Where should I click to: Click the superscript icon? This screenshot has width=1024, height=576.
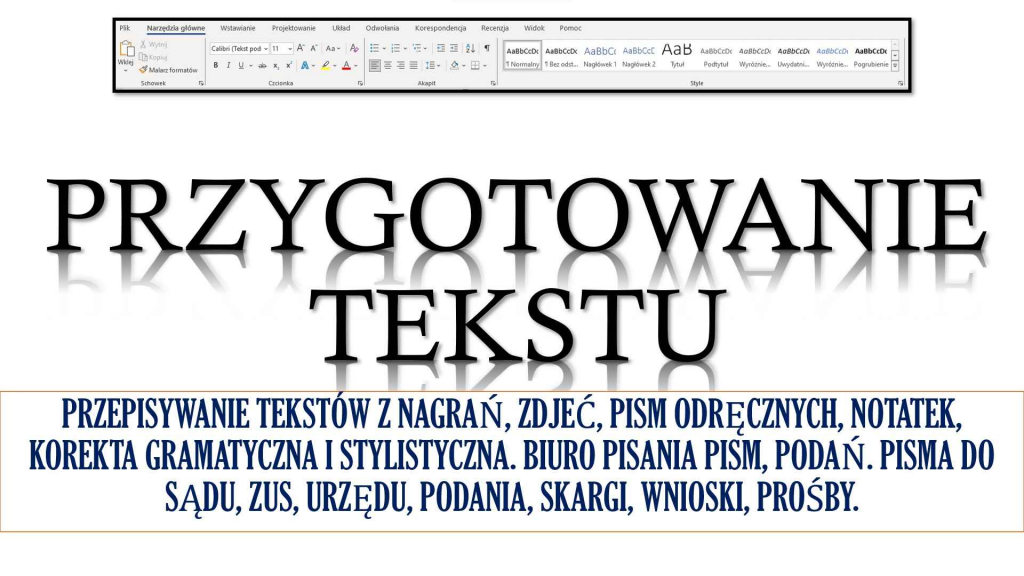pos(289,65)
